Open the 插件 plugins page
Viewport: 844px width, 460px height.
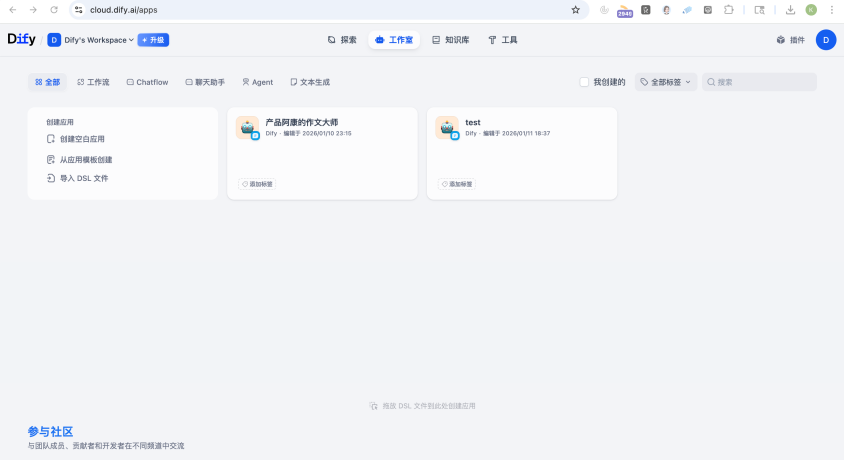click(790, 40)
